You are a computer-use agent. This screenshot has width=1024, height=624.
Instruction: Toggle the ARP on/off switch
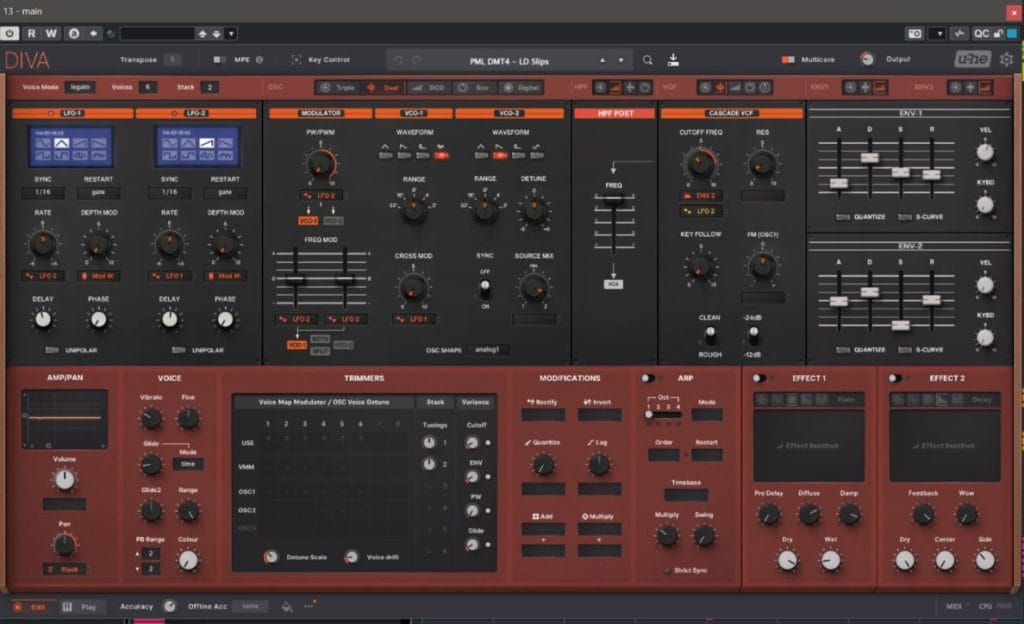(x=651, y=378)
